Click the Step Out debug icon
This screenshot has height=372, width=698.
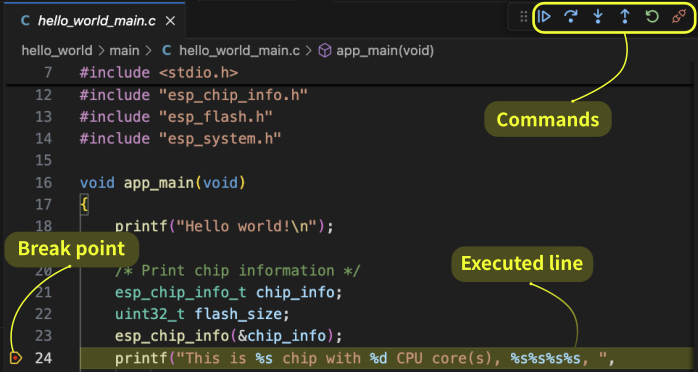(625, 17)
